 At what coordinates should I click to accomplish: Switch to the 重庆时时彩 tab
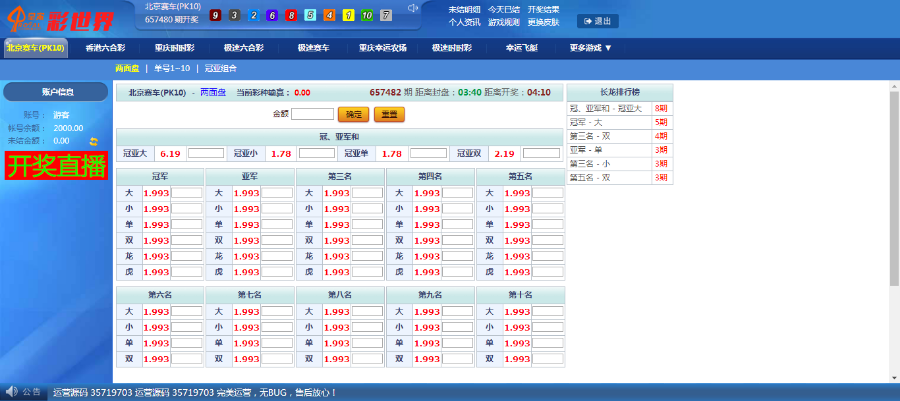point(174,48)
